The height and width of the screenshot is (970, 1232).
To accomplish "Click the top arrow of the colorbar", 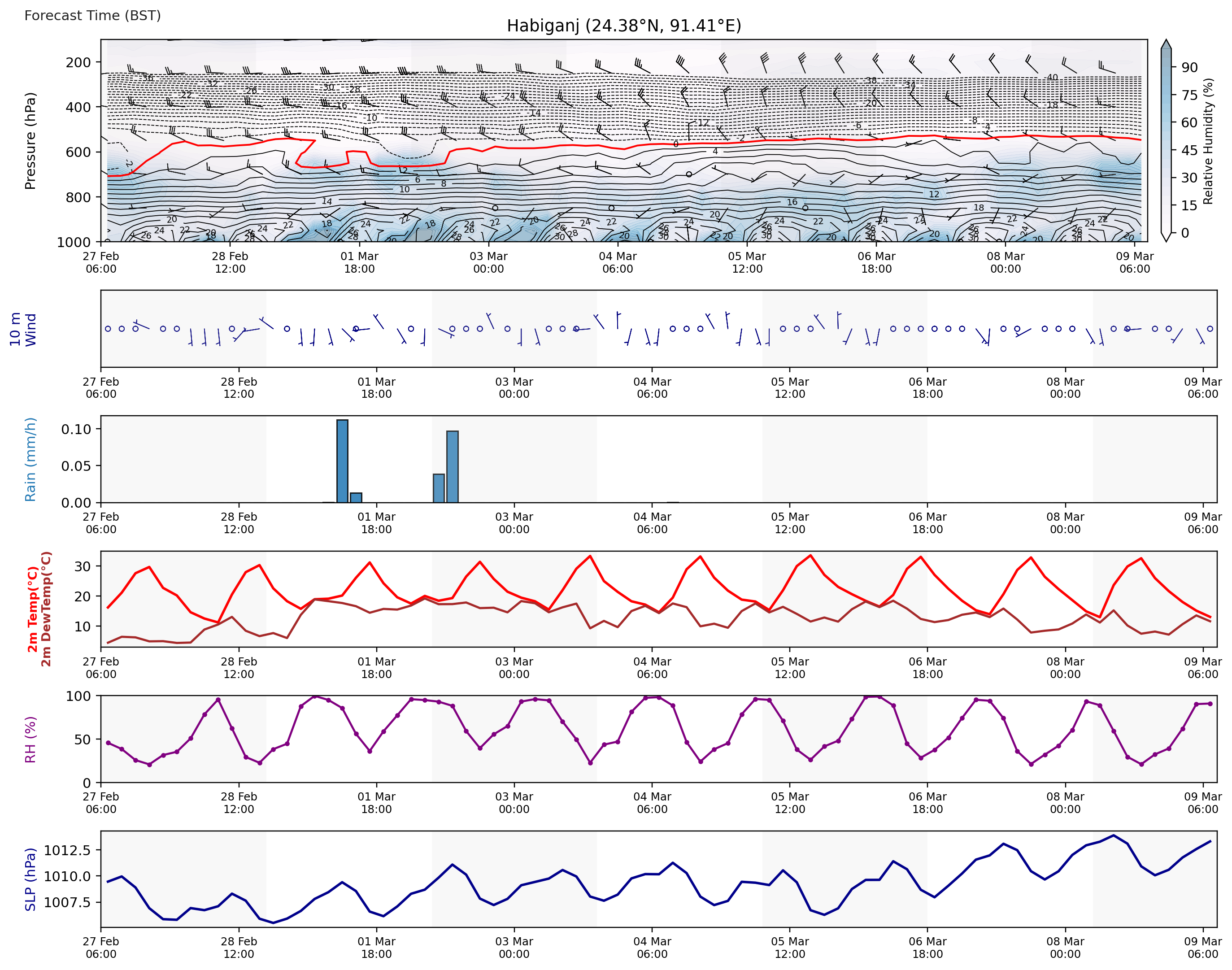I will coord(1166,44).
